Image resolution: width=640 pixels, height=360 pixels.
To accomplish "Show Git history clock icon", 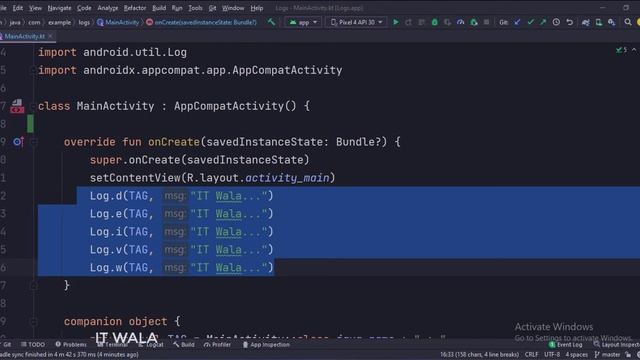I will 556,22.
